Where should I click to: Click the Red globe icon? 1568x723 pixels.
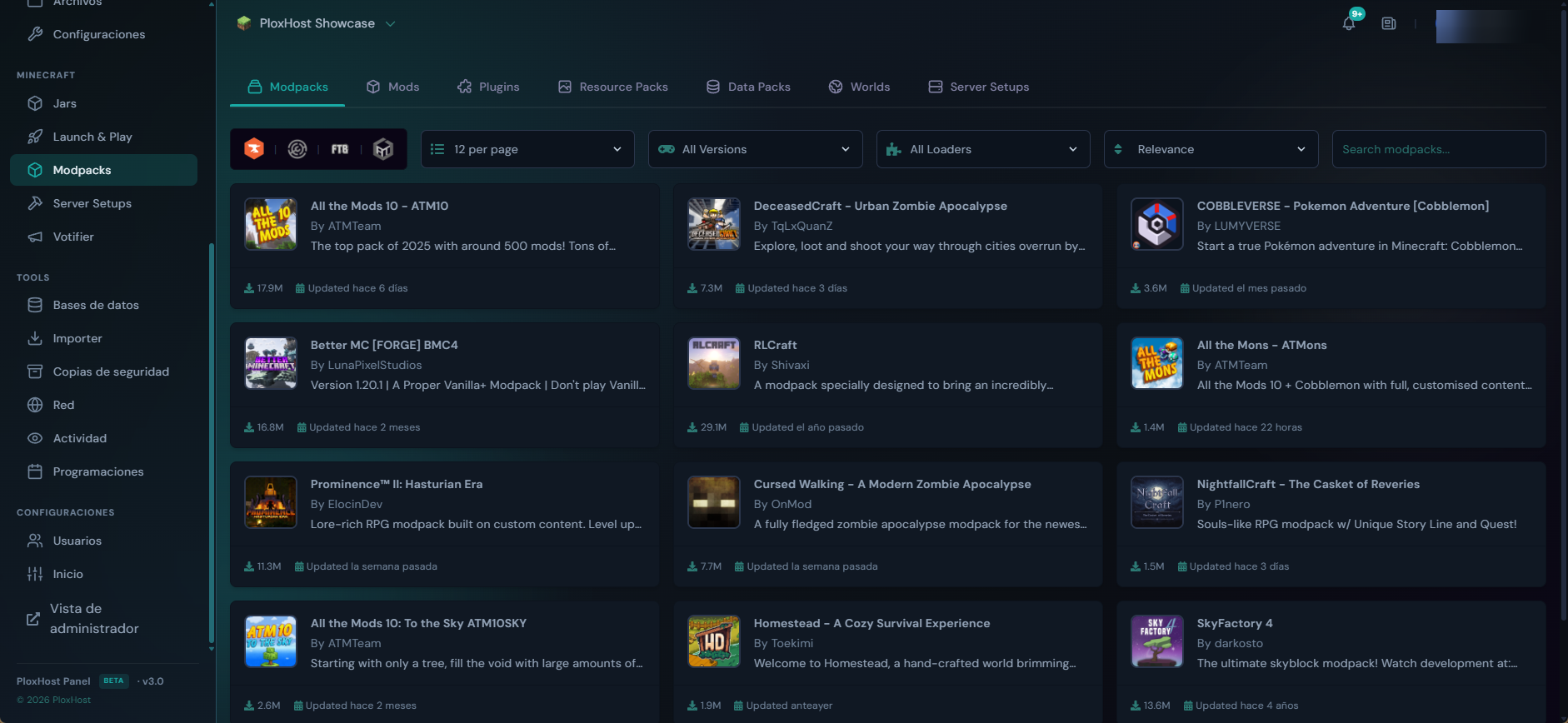coord(35,405)
